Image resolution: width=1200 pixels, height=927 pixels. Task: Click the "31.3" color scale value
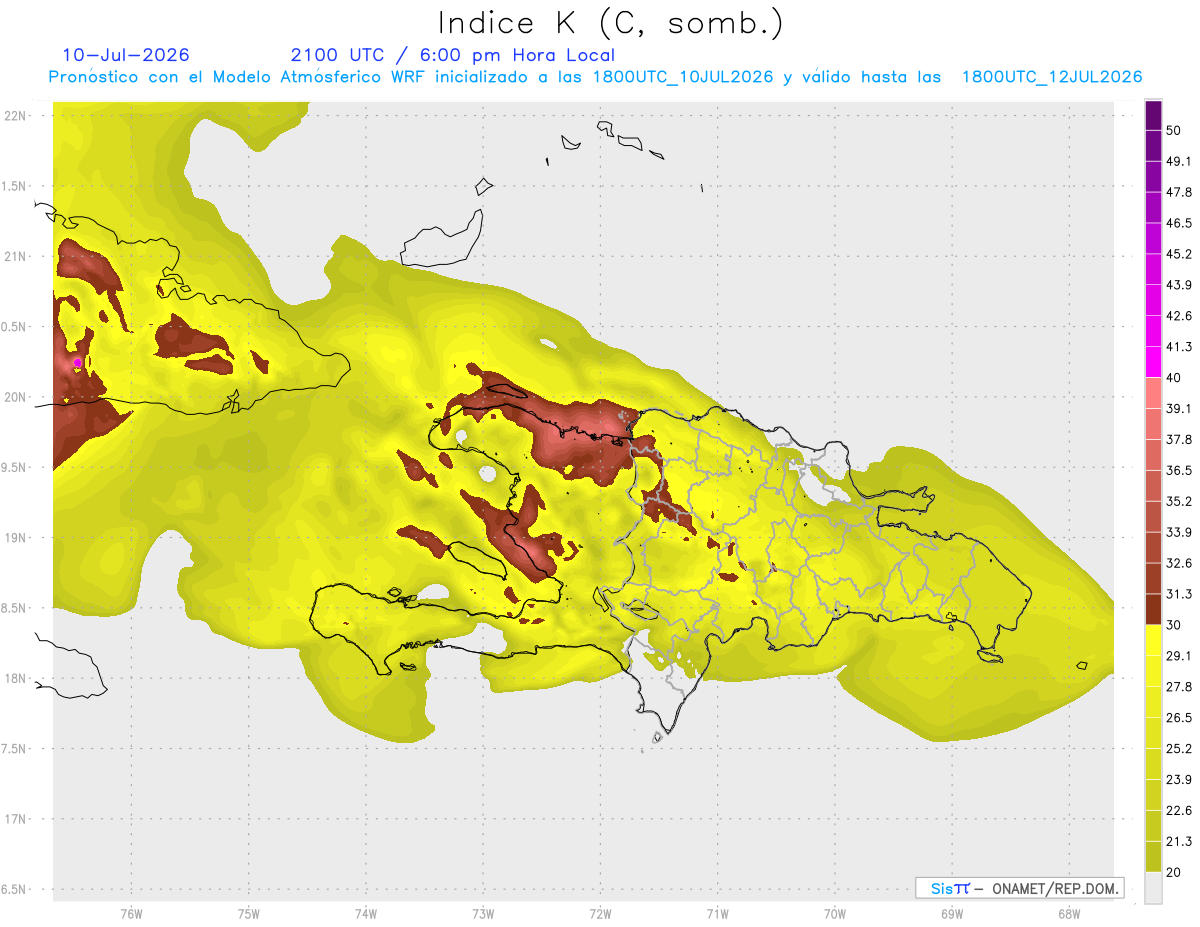click(1179, 594)
